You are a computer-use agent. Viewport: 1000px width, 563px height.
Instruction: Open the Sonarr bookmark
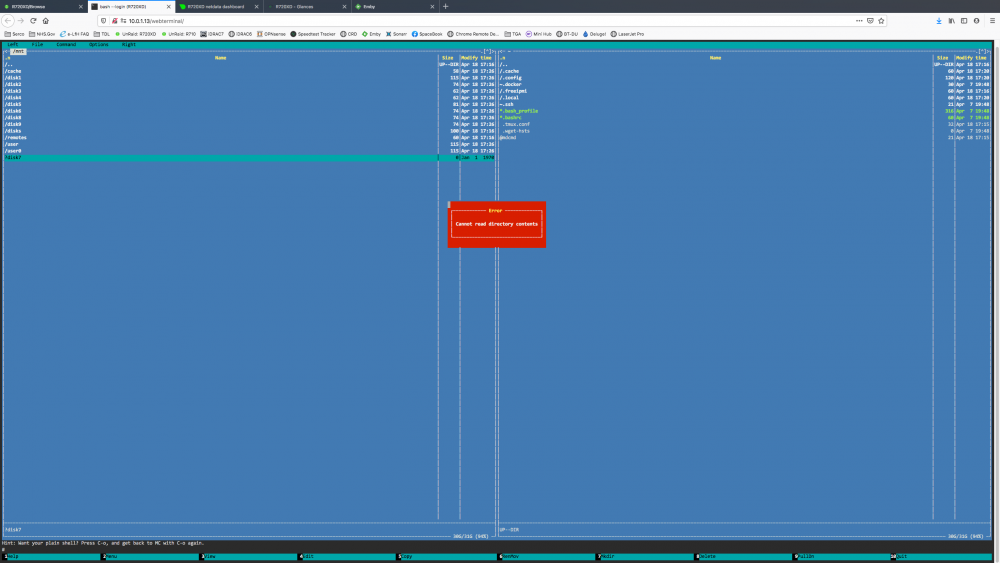click(396, 34)
